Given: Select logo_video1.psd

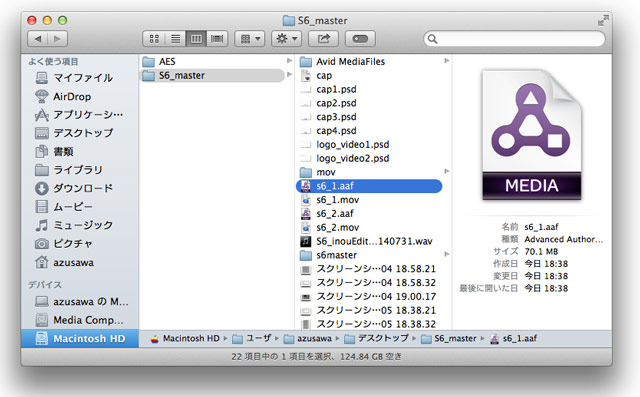Looking at the screenshot, I should coord(345,145).
